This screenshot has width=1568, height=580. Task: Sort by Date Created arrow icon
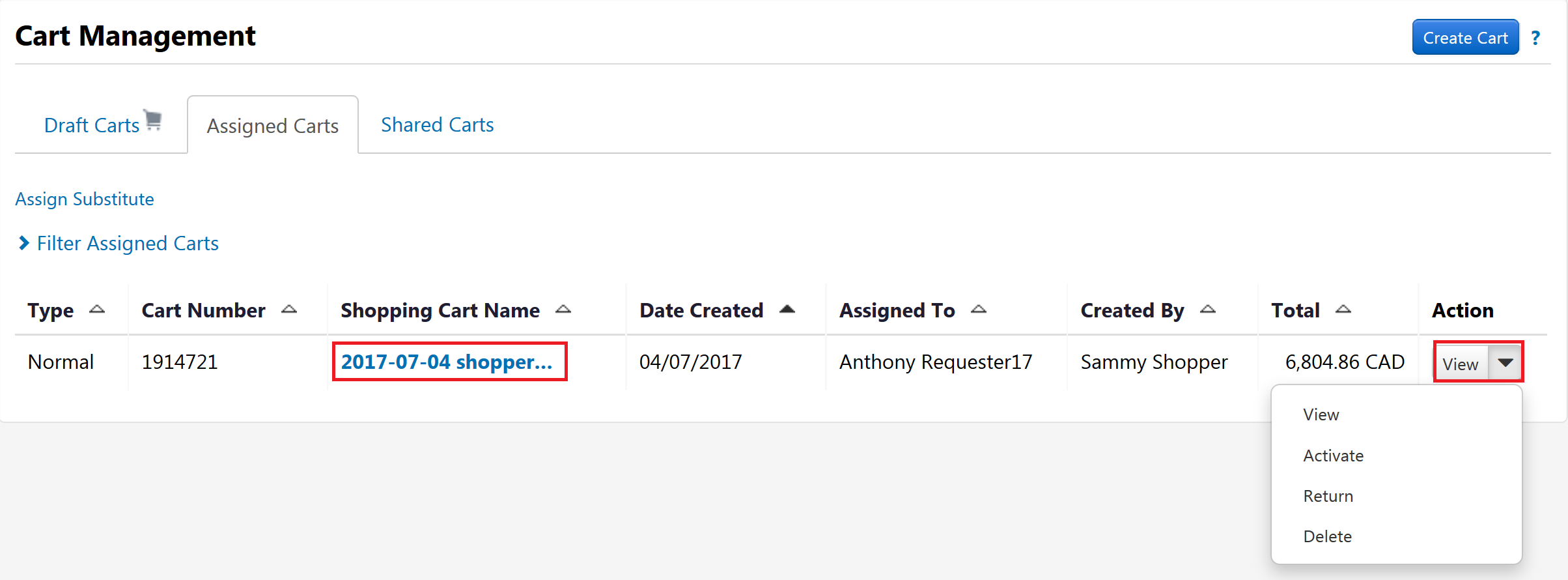click(x=787, y=310)
